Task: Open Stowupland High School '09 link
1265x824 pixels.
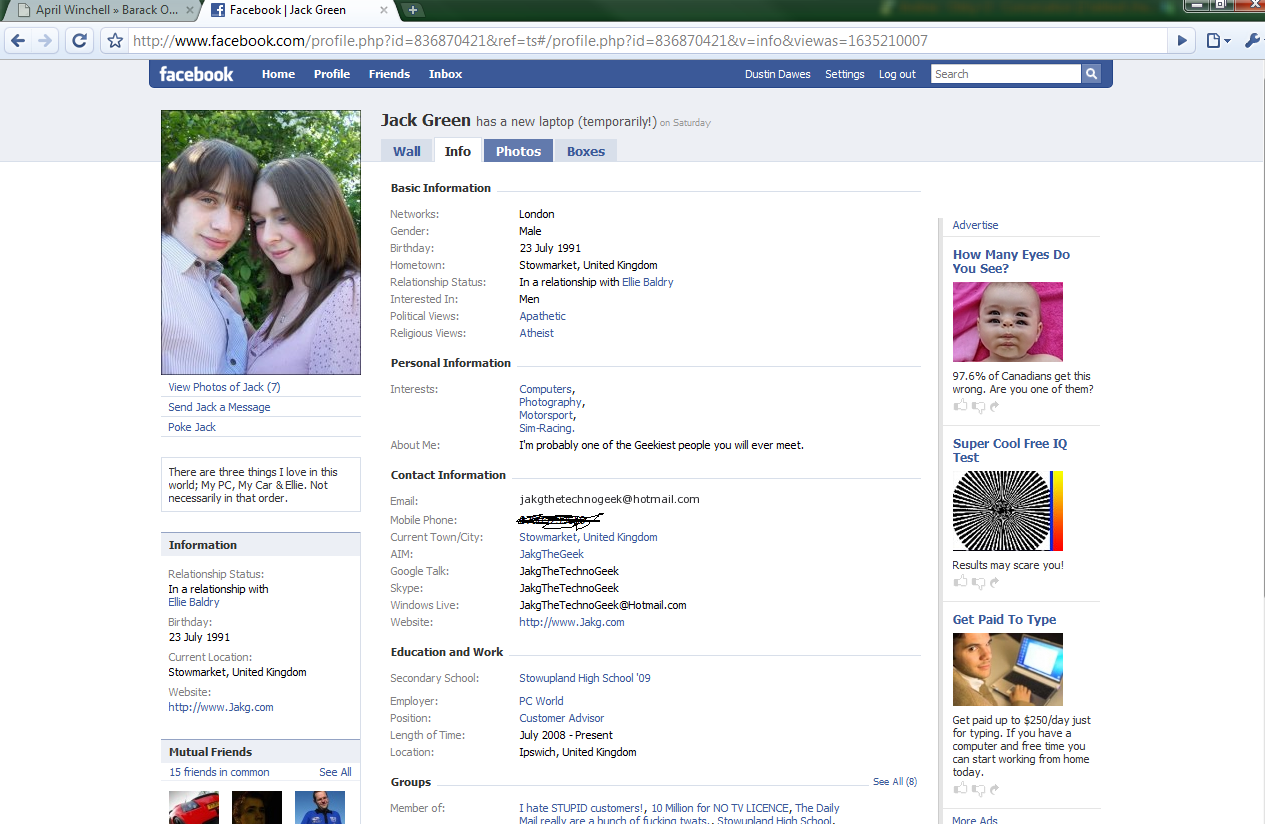Action: [x=584, y=678]
